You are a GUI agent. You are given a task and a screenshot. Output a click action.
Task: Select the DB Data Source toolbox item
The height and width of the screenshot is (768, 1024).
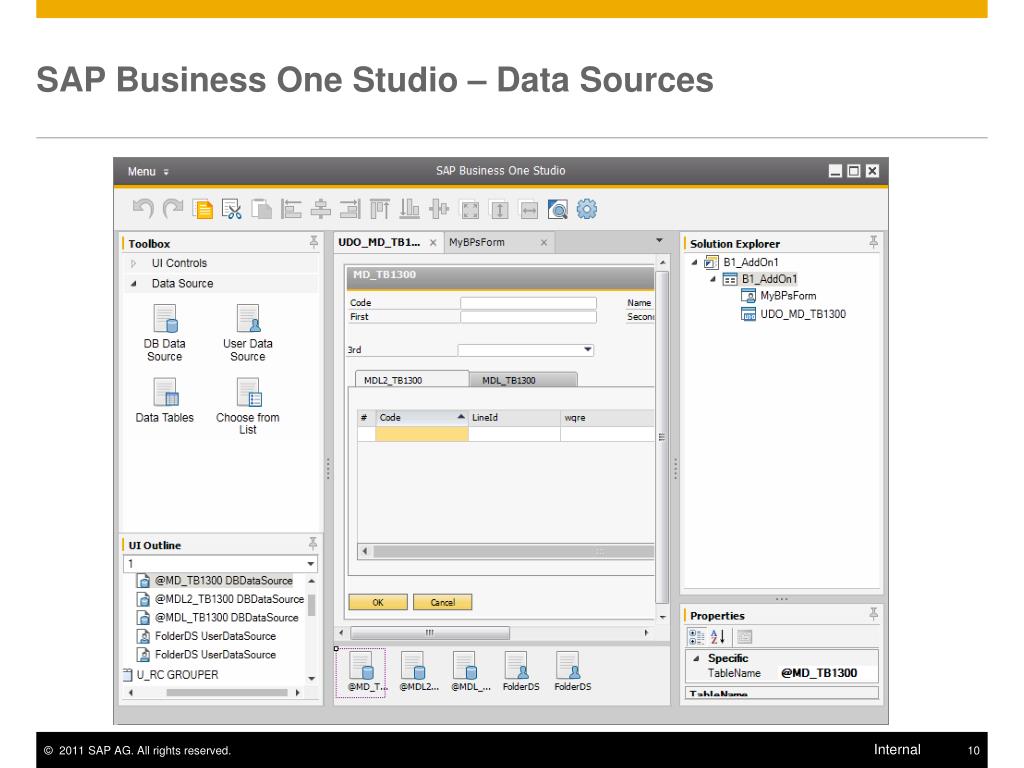pos(165,333)
